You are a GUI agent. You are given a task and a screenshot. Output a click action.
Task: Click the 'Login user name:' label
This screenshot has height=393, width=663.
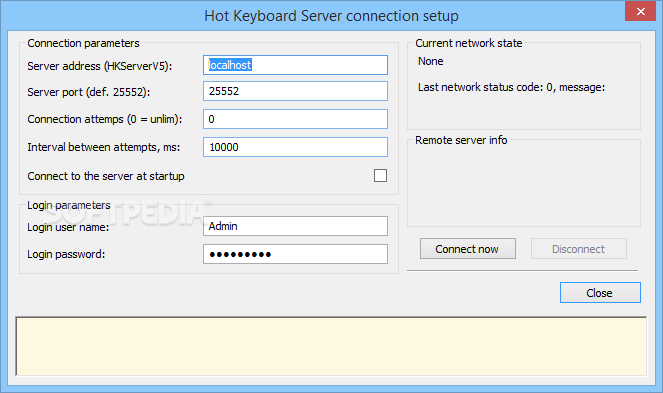(x=68, y=227)
